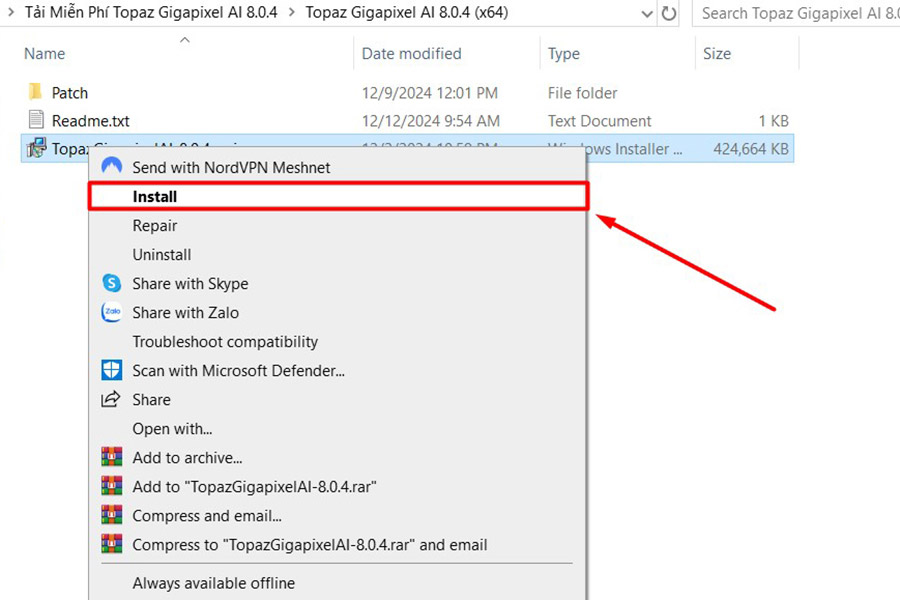Viewport: 900px width, 600px height.
Task: Click WinRAR icon beside Compress to rar and email
Action: tap(111, 544)
